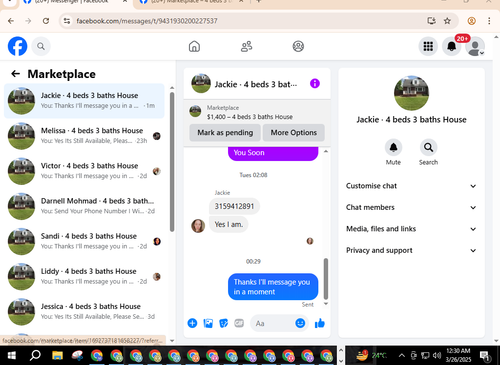Choose a sticker with the sticker icon

(x=224, y=323)
